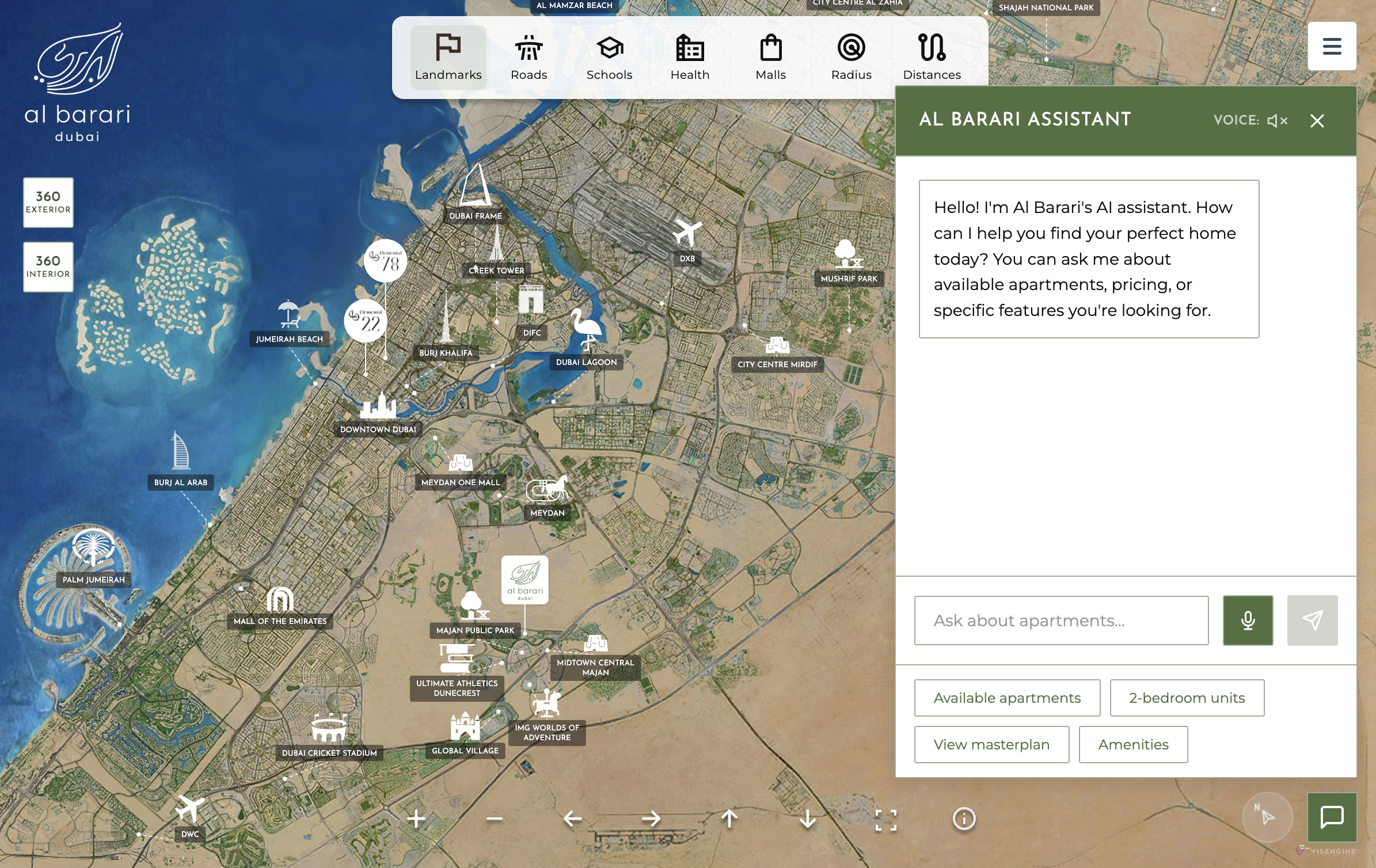The image size is (1376, 868).
Task: Open the map info button
Action: (x=964, y=818)
